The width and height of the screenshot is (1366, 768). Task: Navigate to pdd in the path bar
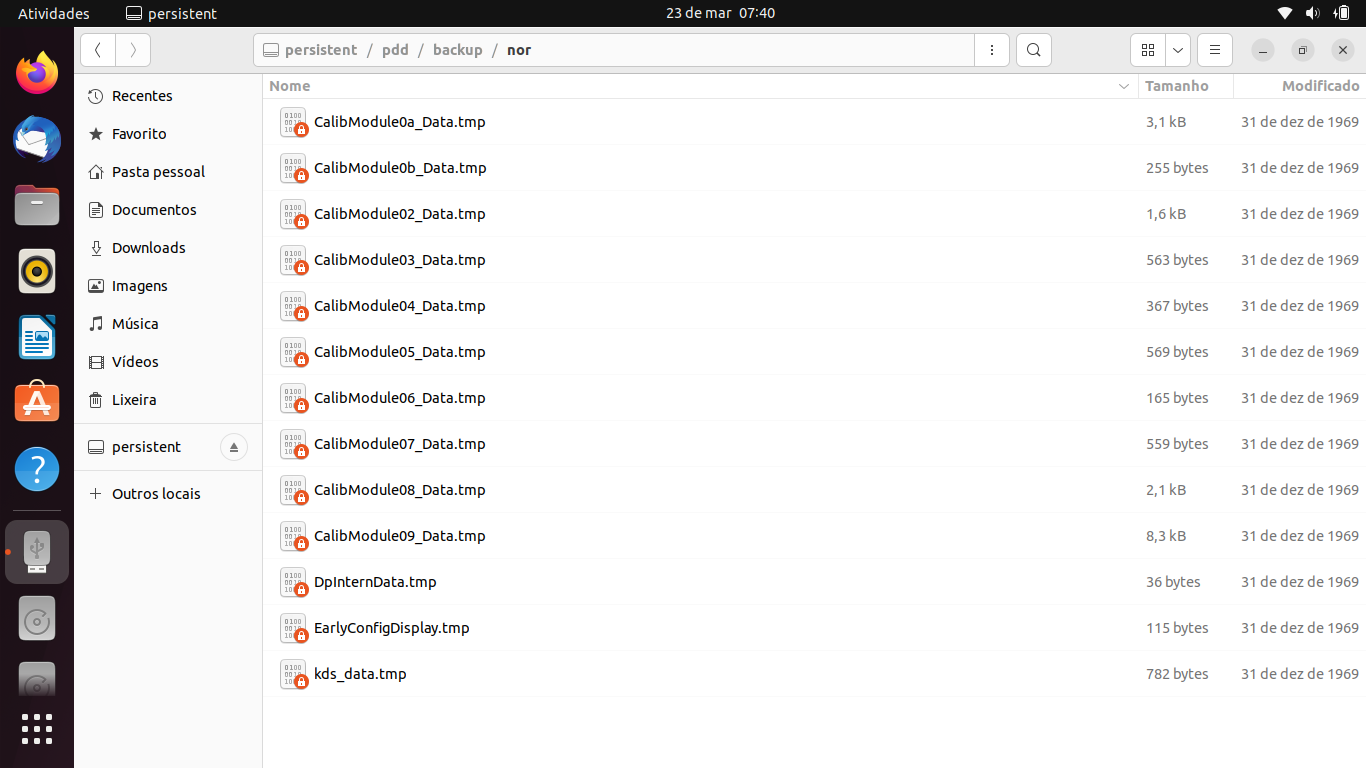point(395,50)
